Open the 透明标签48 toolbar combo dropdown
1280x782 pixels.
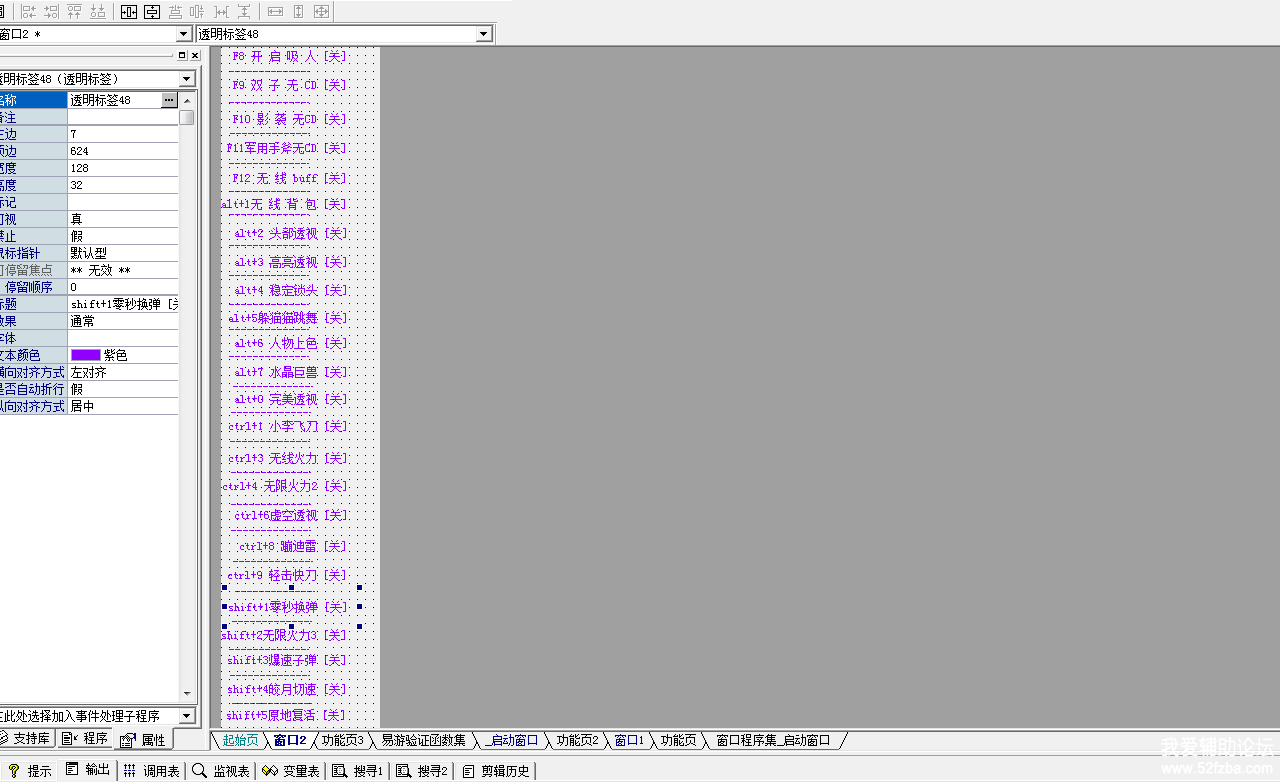click(x=484, y=34)
